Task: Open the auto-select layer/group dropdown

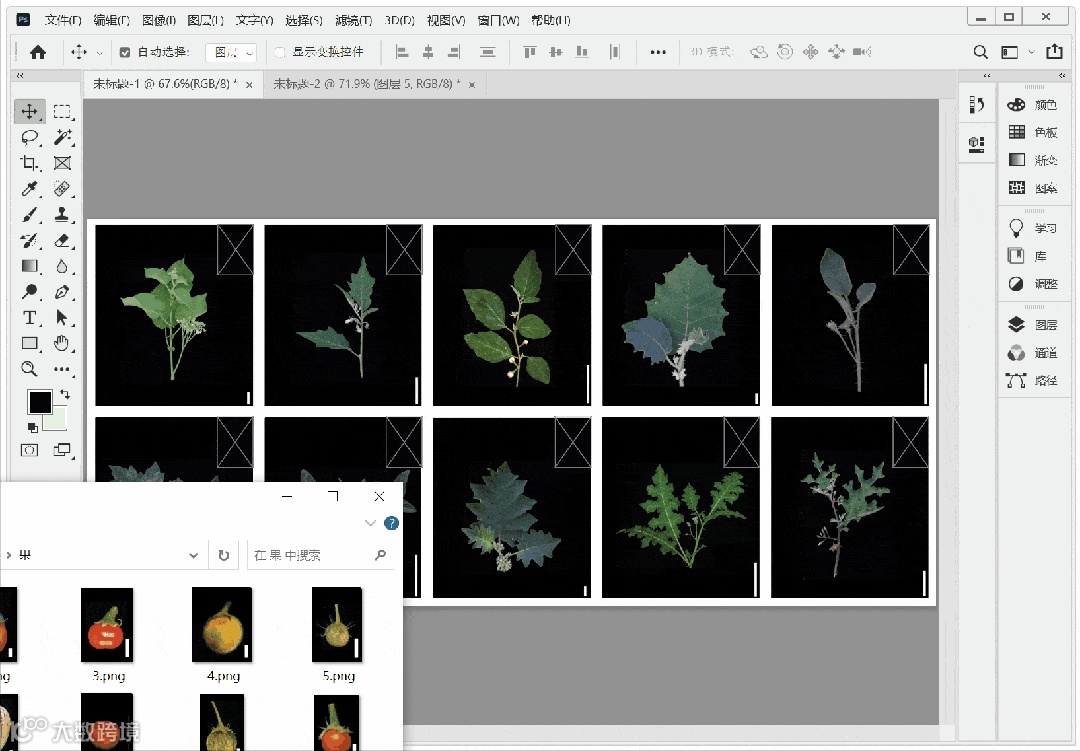Action: click(x=231, y=53)
